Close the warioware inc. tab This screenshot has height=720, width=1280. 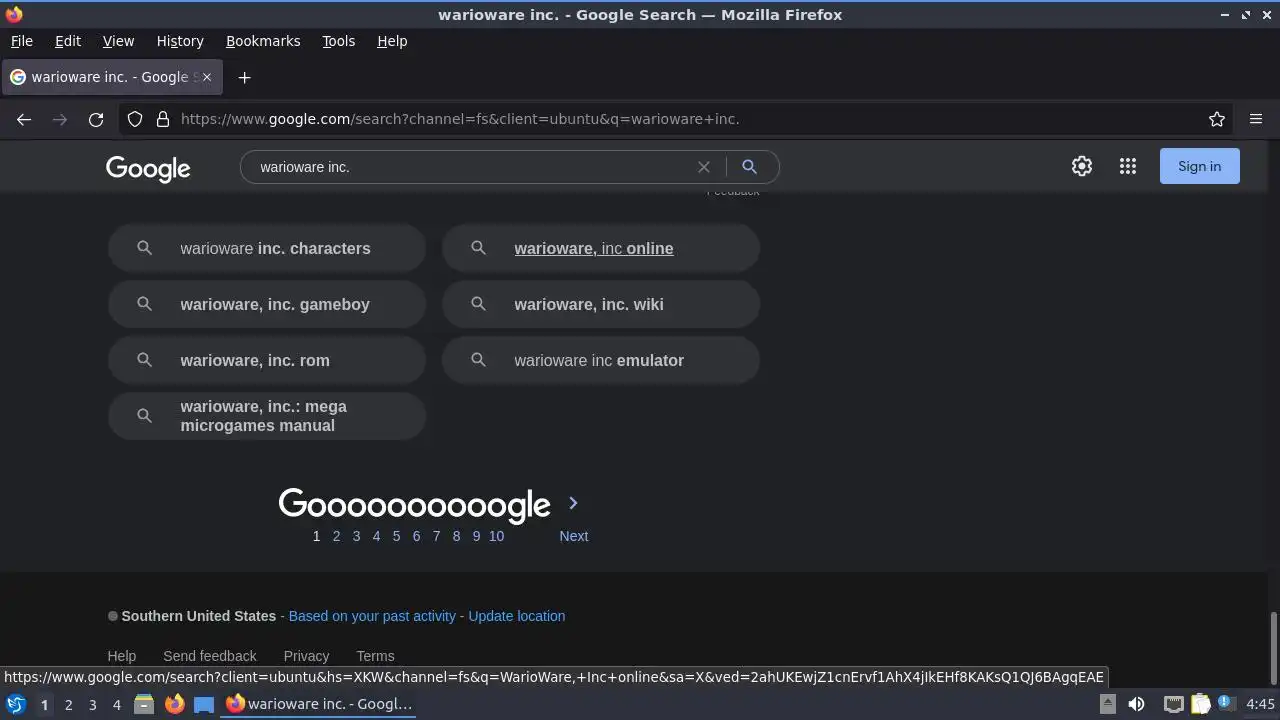click(x=208, y=77)
